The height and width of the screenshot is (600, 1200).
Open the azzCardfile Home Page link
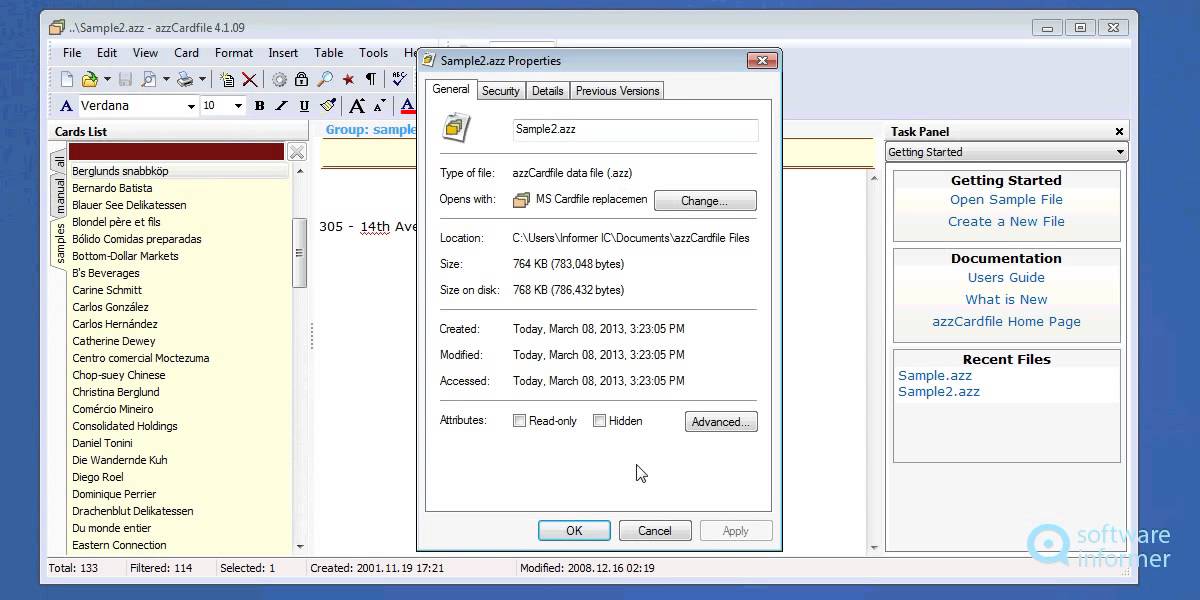[x=1006, y=322]
